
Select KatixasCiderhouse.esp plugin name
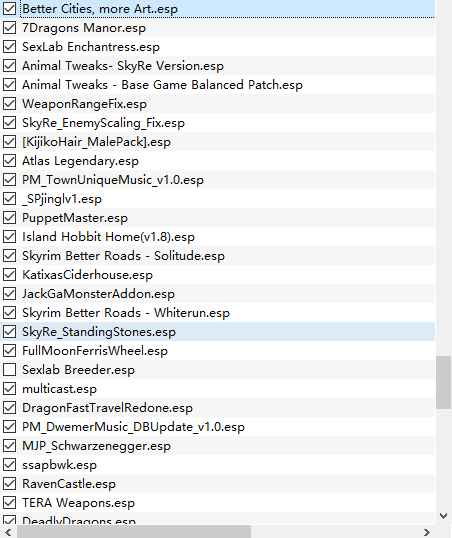[x=88, y=274]
